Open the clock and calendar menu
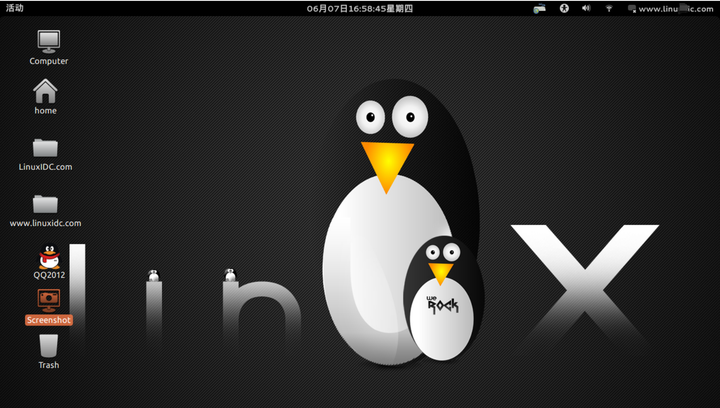The image size is (720, 408). (360, 8)
